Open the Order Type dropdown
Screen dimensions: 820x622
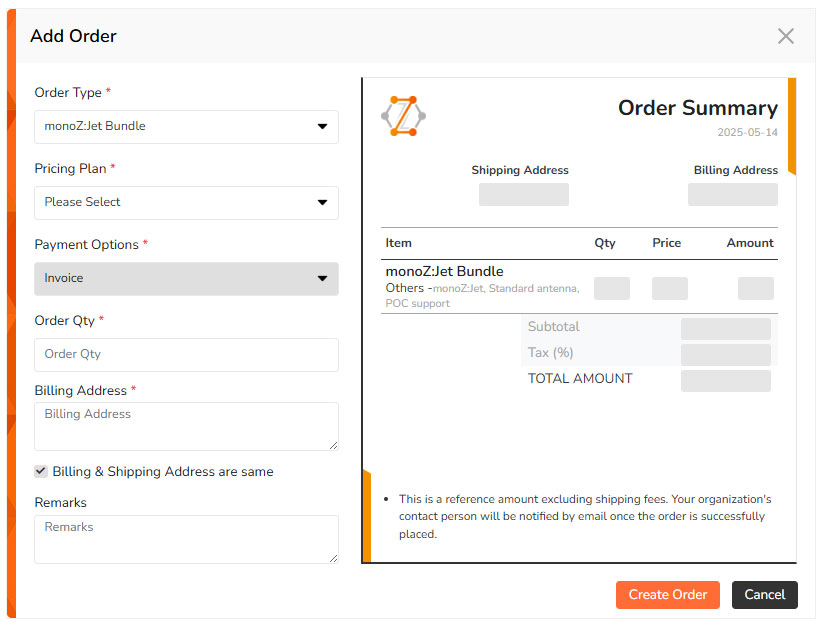[186, 127]
